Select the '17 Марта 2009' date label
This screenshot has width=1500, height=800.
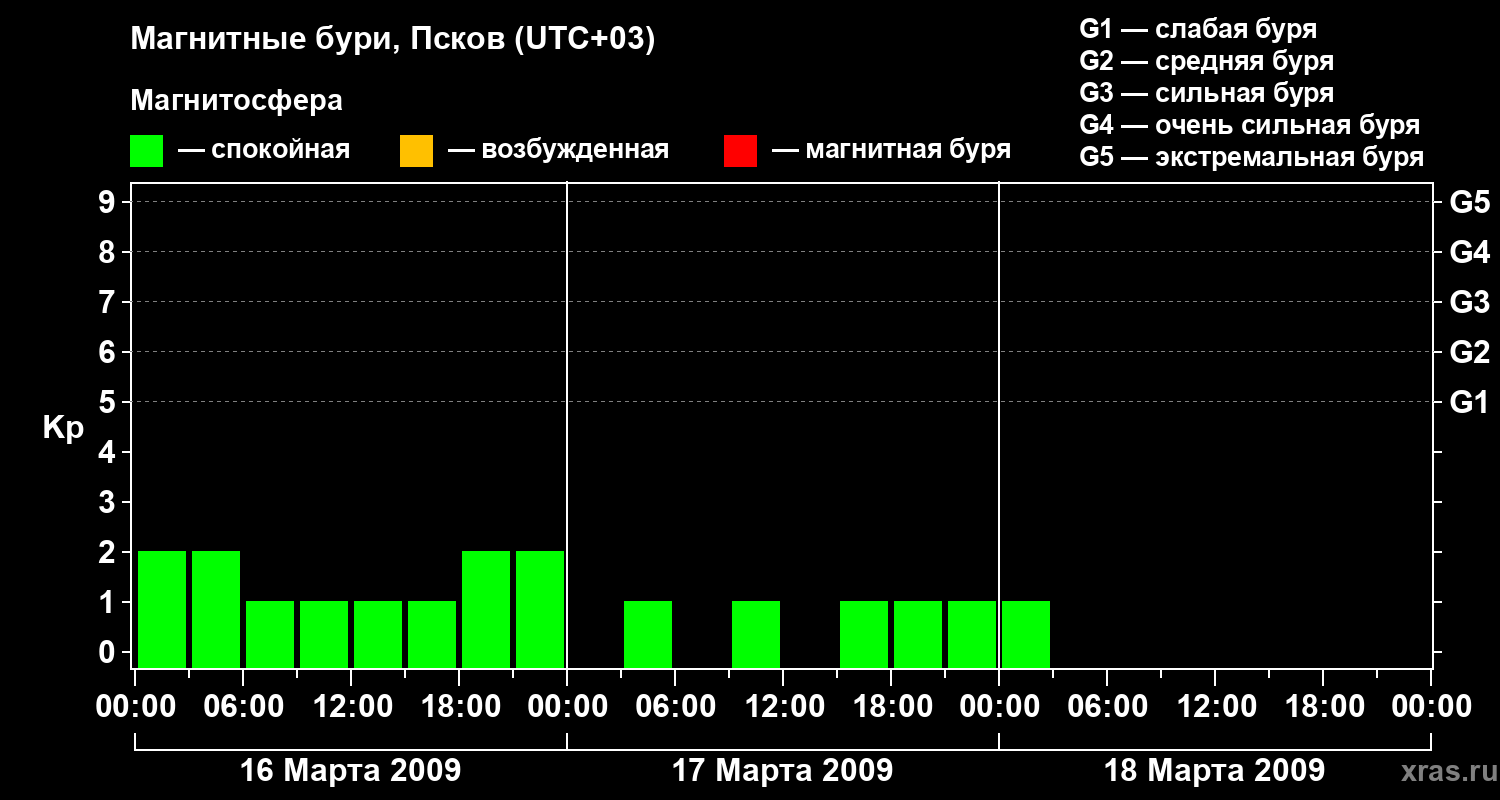[782, 771]
